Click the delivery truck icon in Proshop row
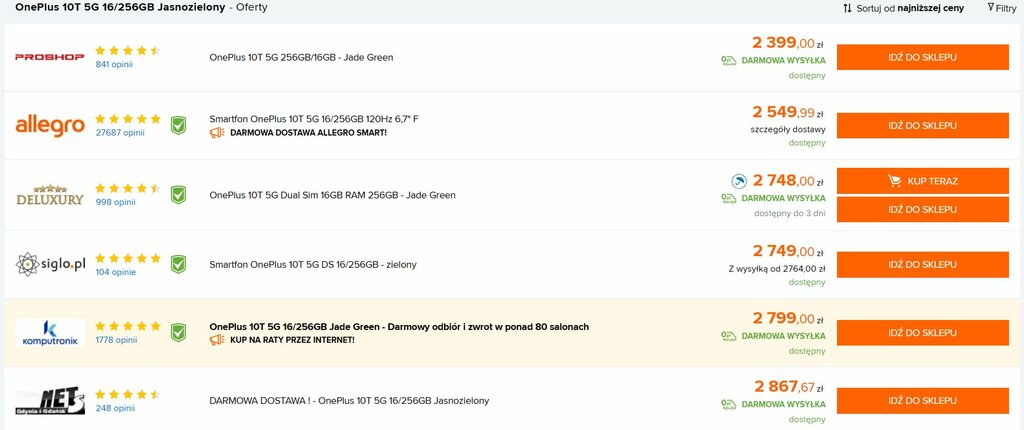1024x430 pixels. click(x=728, y=61)
